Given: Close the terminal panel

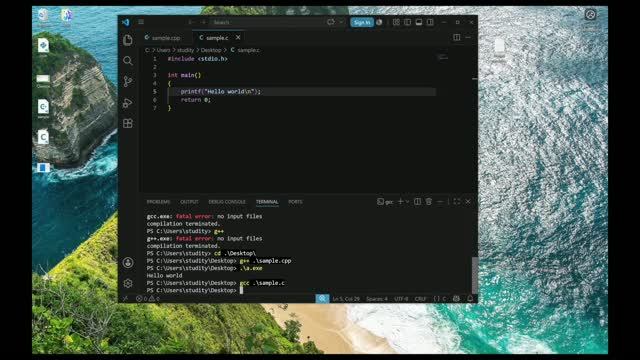Looking at the screenshot, I should [468, 202].
